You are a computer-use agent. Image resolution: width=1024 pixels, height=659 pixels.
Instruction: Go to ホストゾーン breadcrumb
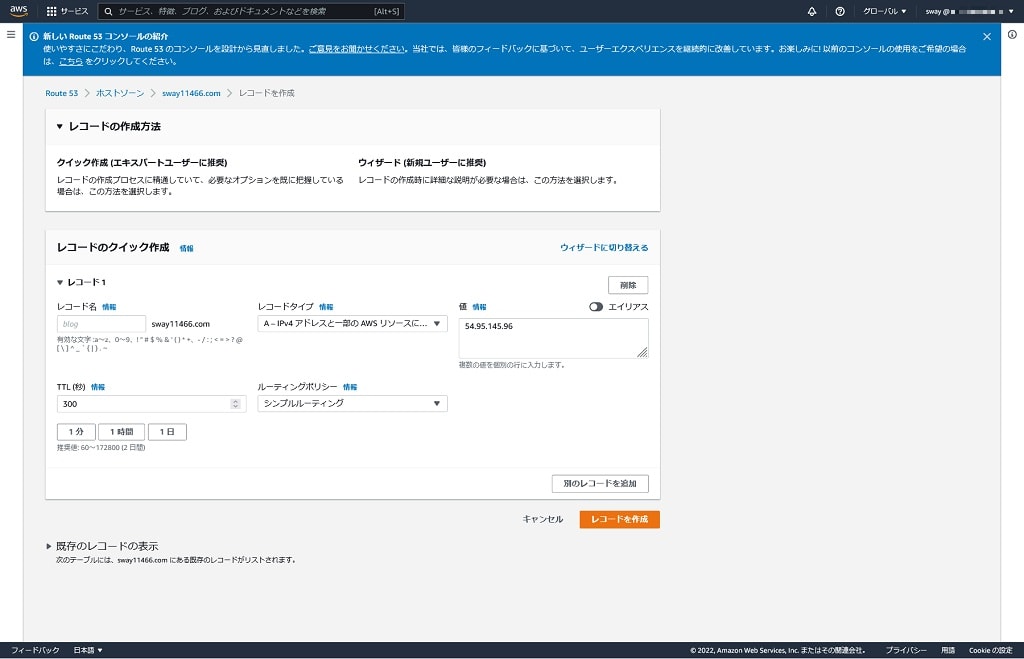coord(120,93)
